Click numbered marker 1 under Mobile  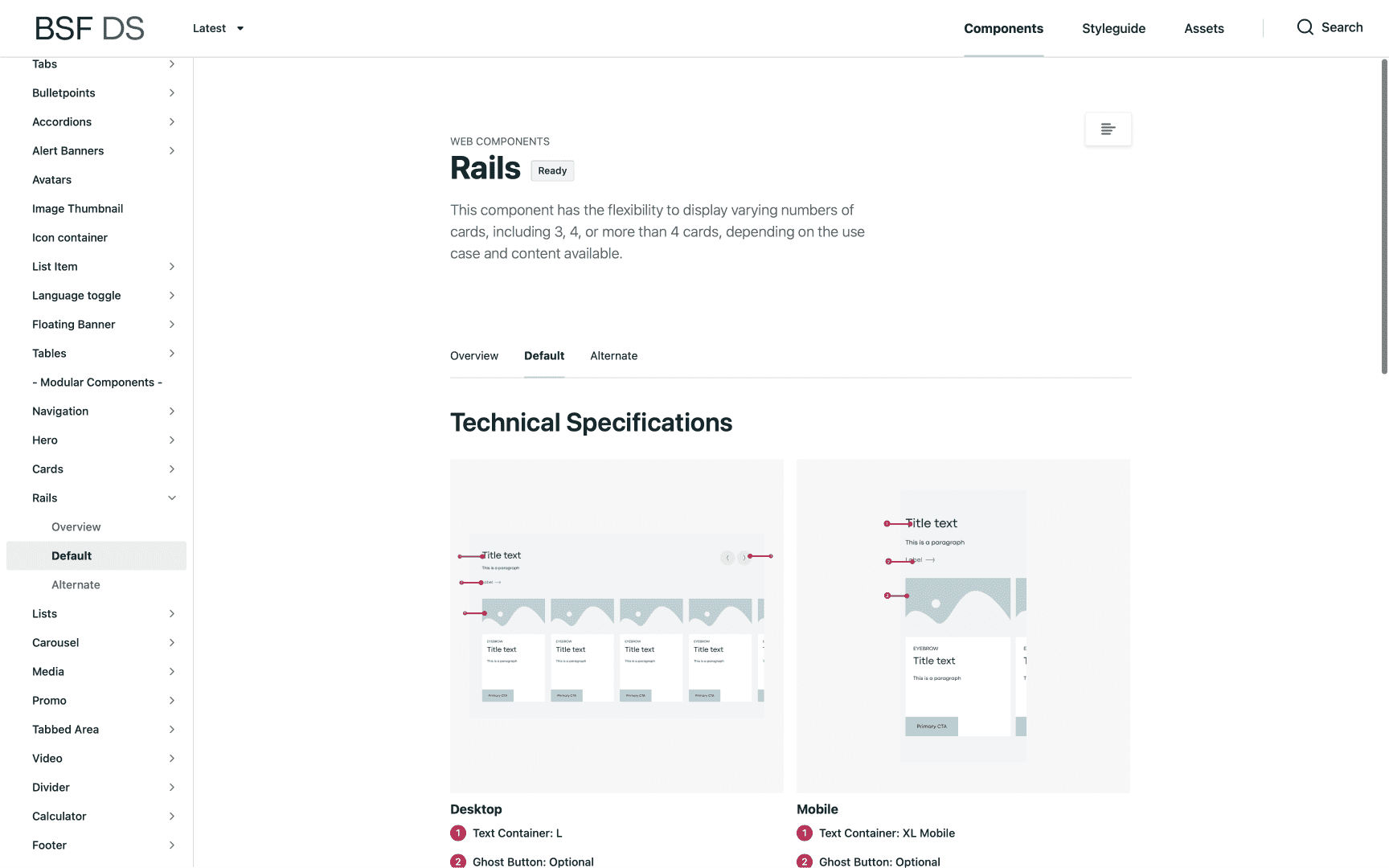point(805,833)
